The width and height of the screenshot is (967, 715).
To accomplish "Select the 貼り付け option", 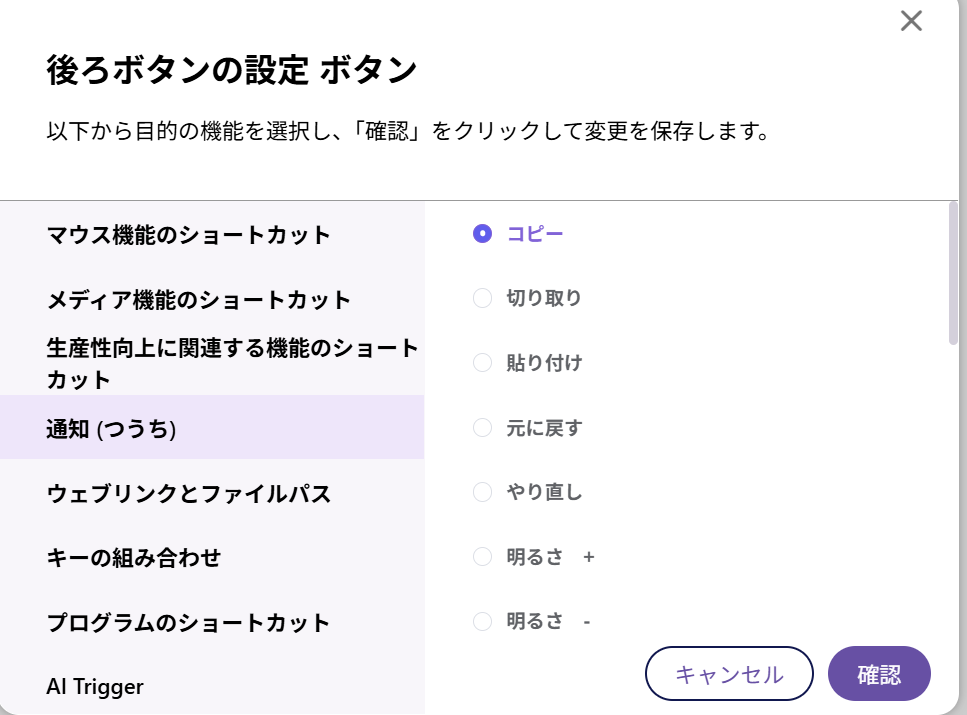I will click(x=483, y=363).
